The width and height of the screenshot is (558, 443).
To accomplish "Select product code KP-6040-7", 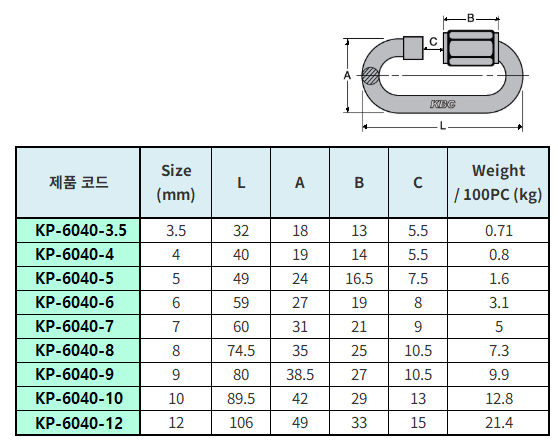I will [x=74, y=326].
